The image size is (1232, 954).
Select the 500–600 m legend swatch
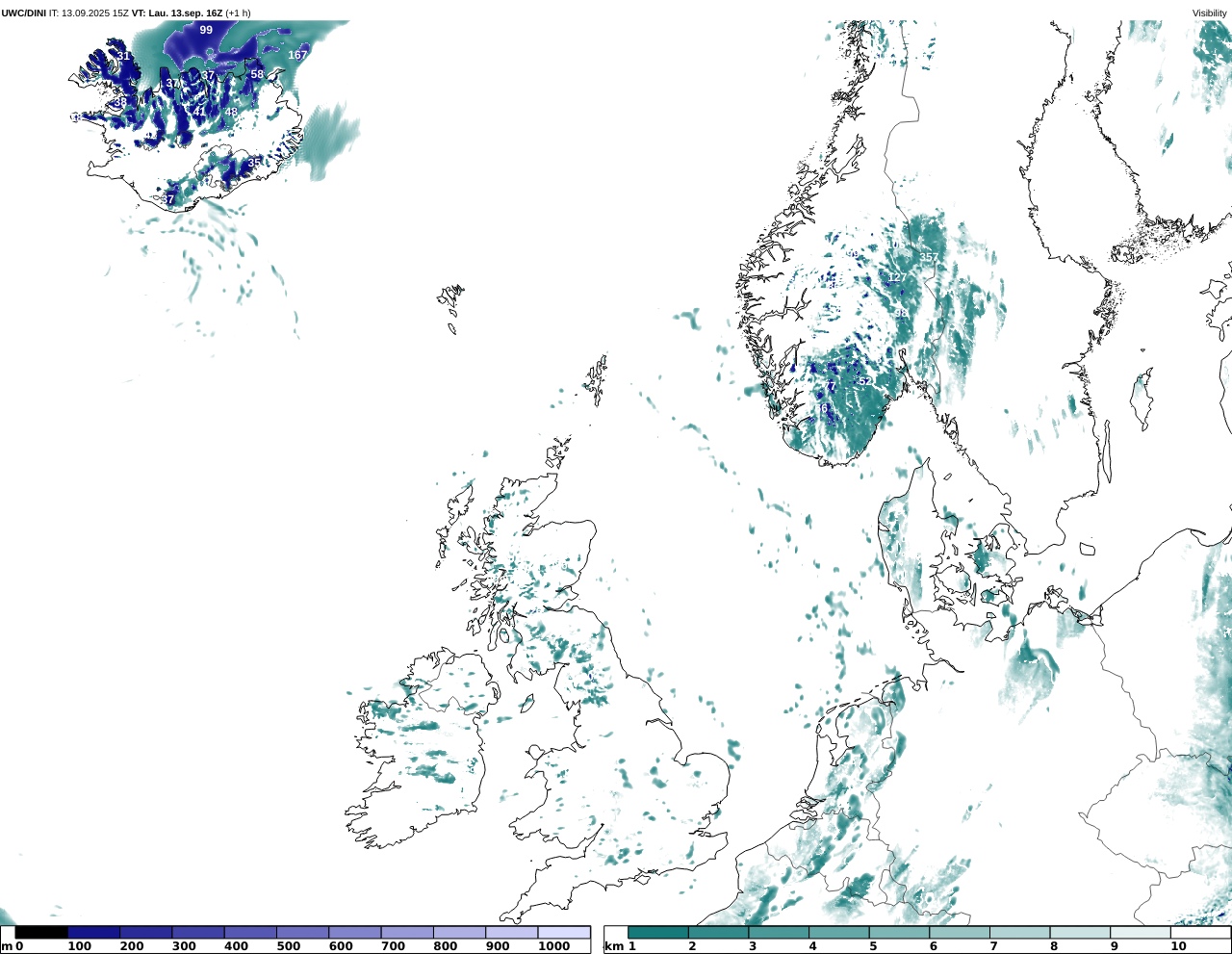(302, 932)
